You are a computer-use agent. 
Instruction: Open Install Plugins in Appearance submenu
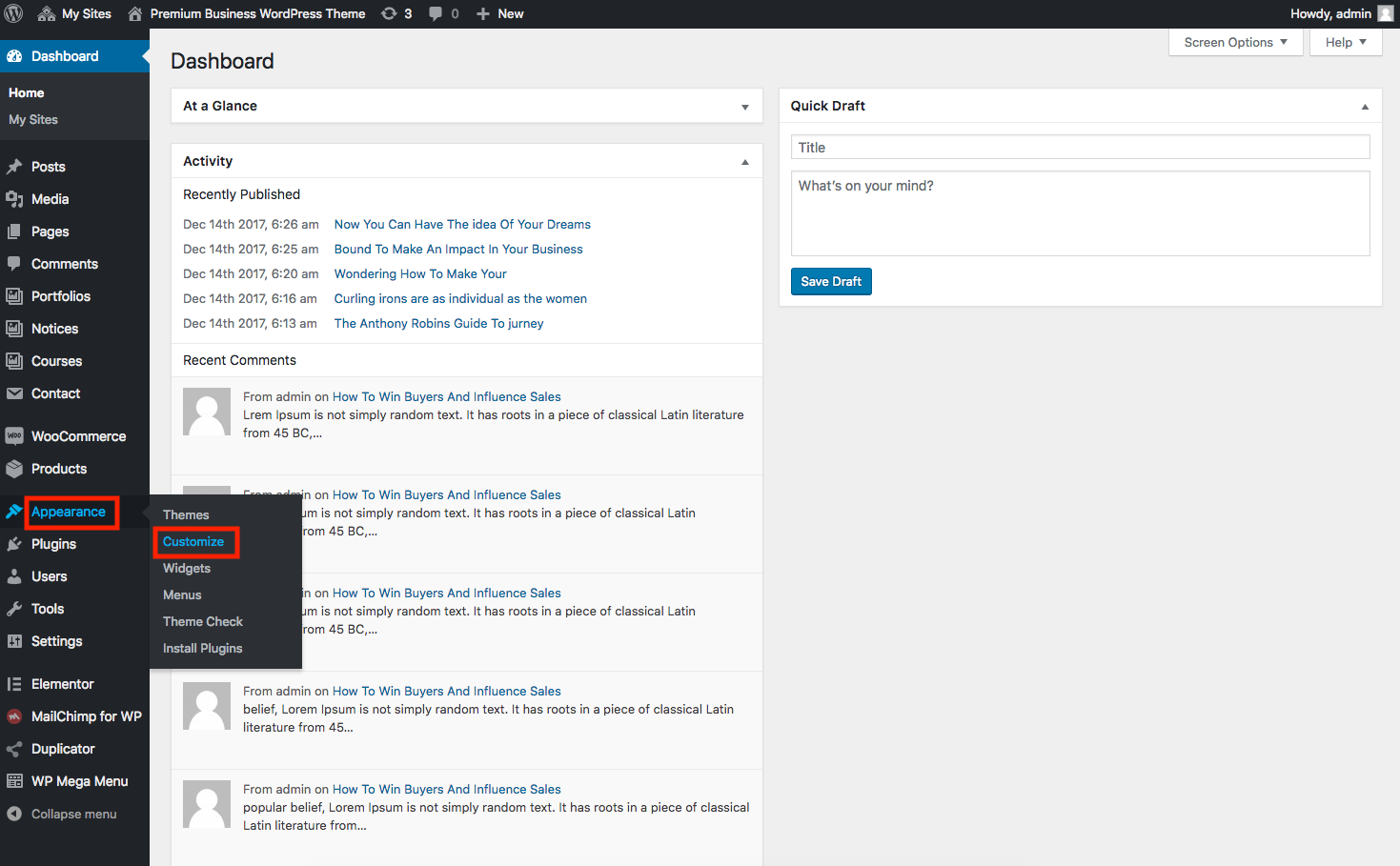point(202,648)
